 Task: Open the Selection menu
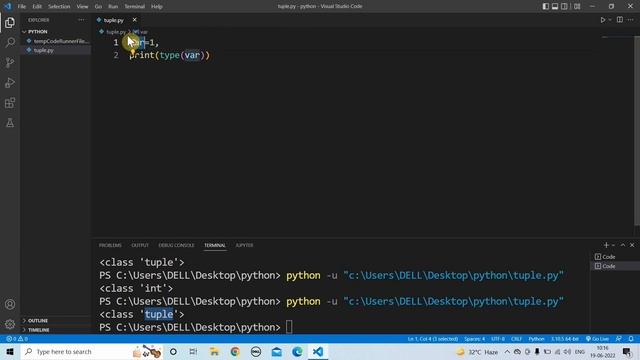click(x=59, y=6)
